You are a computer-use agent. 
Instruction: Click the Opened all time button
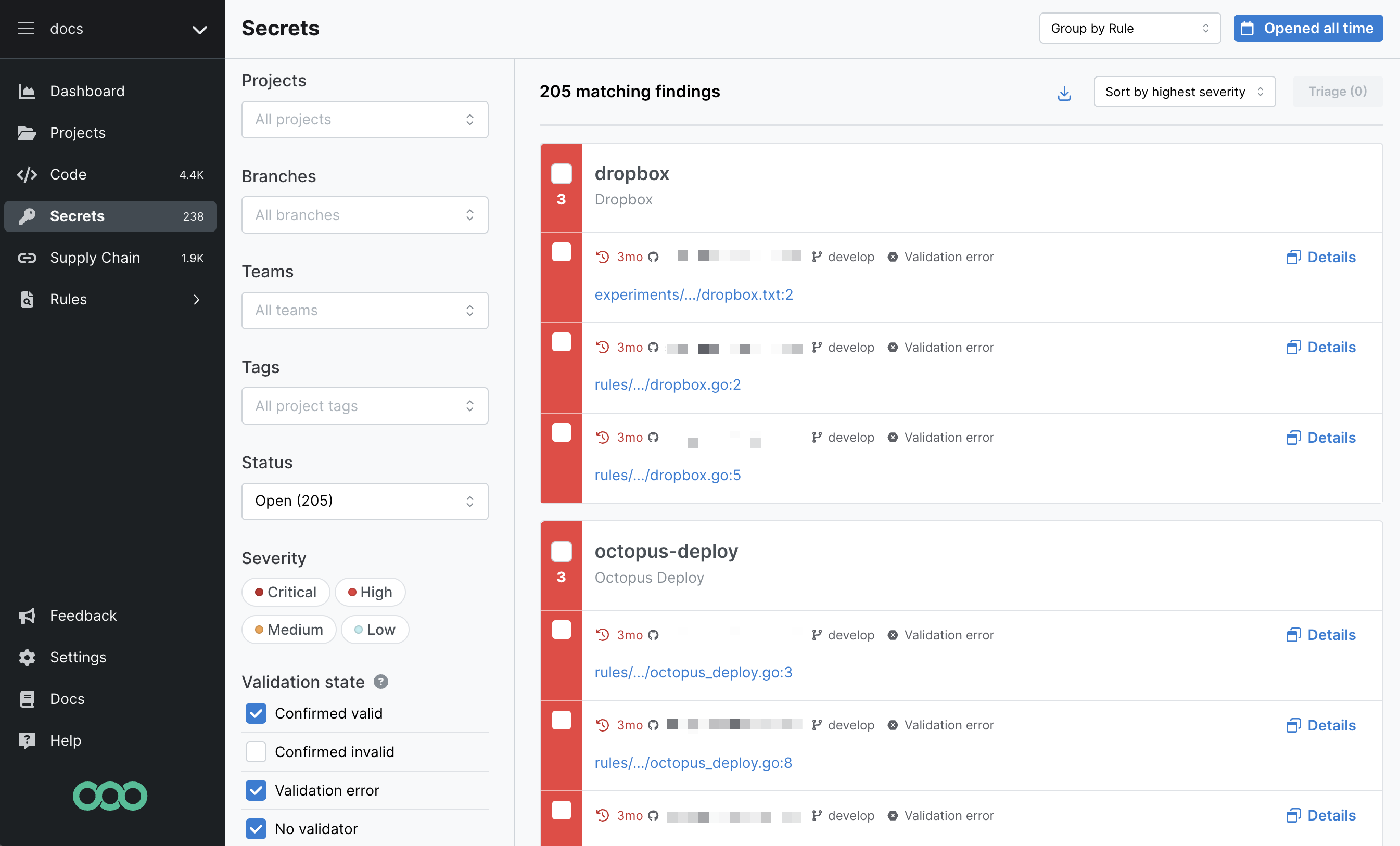click(1308, 28)
